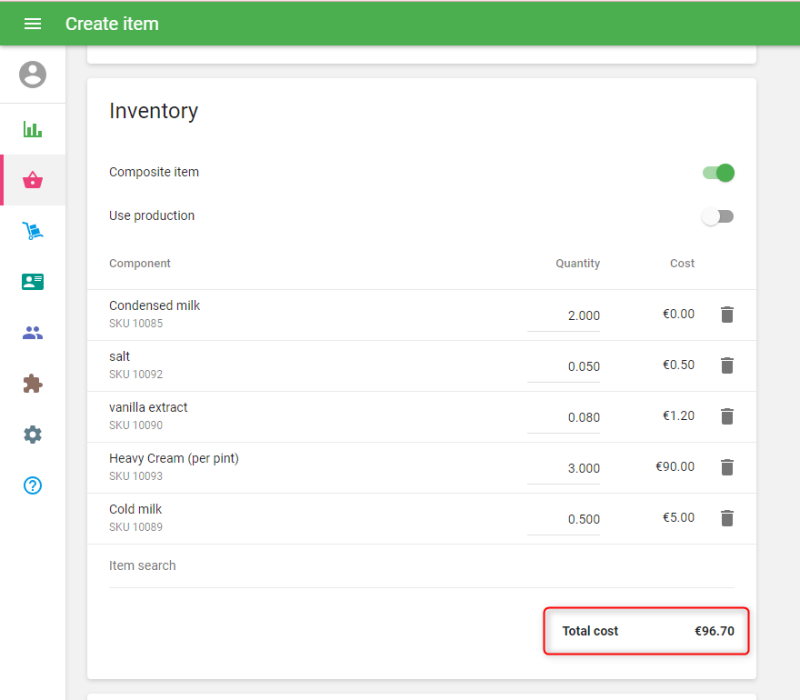Go to Reports bar chart icon
The width and height of the screenshot is (800, 700).
click(x=33, y=129)
